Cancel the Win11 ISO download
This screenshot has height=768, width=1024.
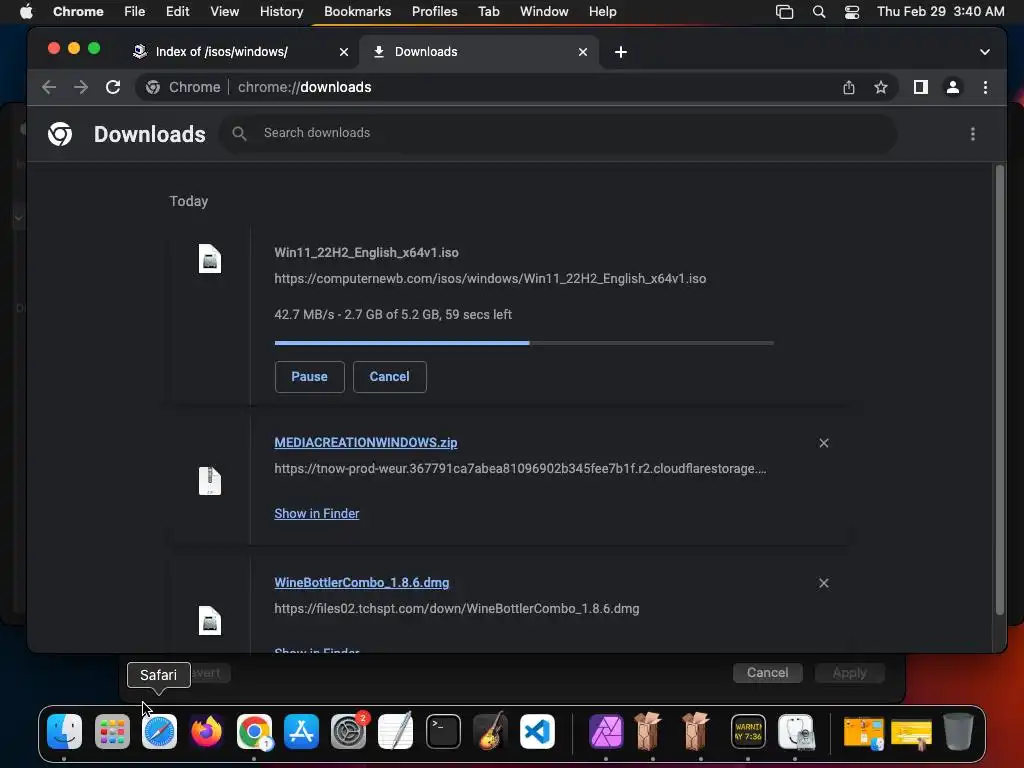(390, 377)
